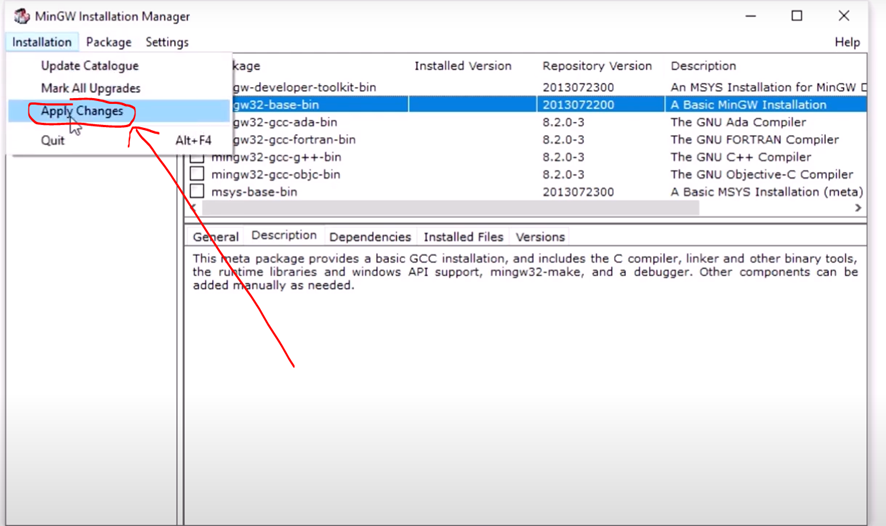The image size is (886, 526).
Task: Open the Settings menu
Action: click(x=167, y=42)
